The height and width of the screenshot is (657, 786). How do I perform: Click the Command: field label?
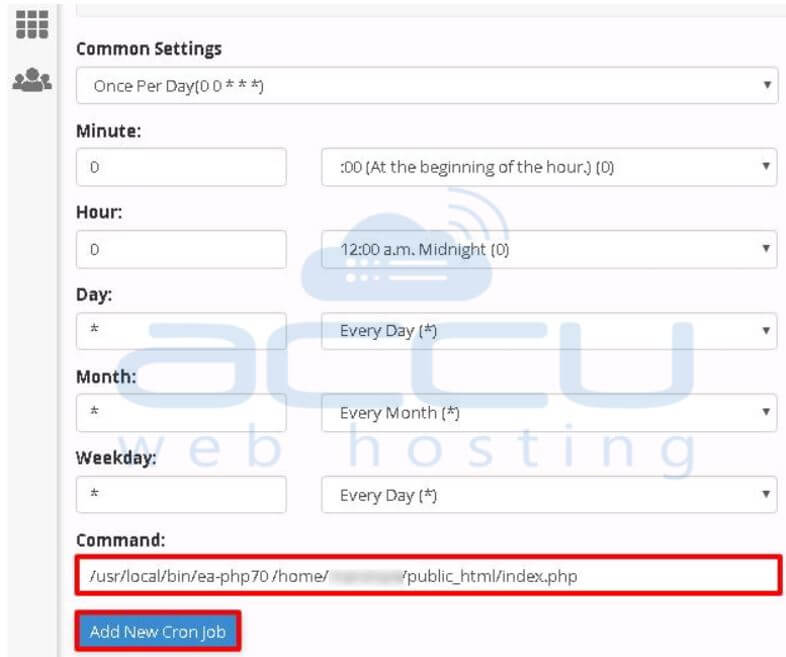coord(120,540)
